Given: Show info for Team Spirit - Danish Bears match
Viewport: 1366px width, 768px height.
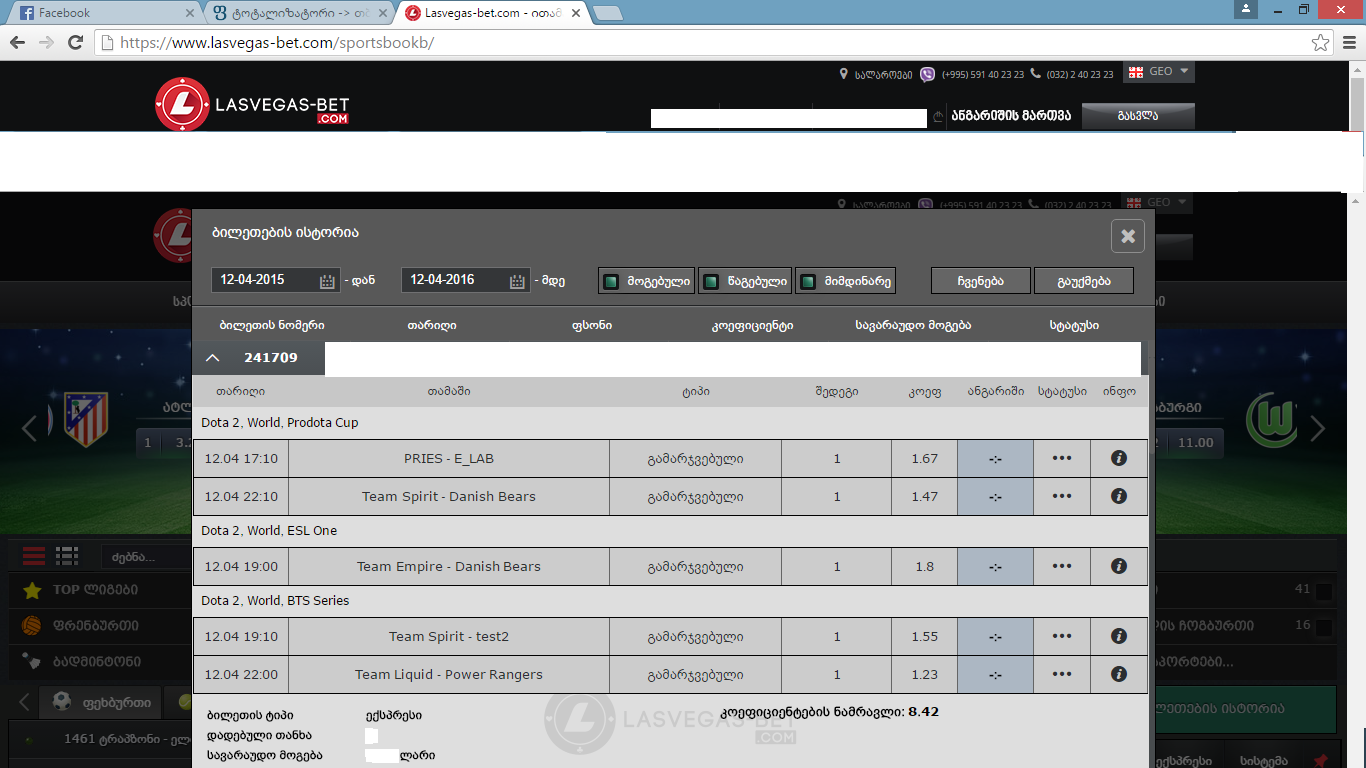Looking at the screenshot, I should pyautogui.click(x=1119, y=496).
